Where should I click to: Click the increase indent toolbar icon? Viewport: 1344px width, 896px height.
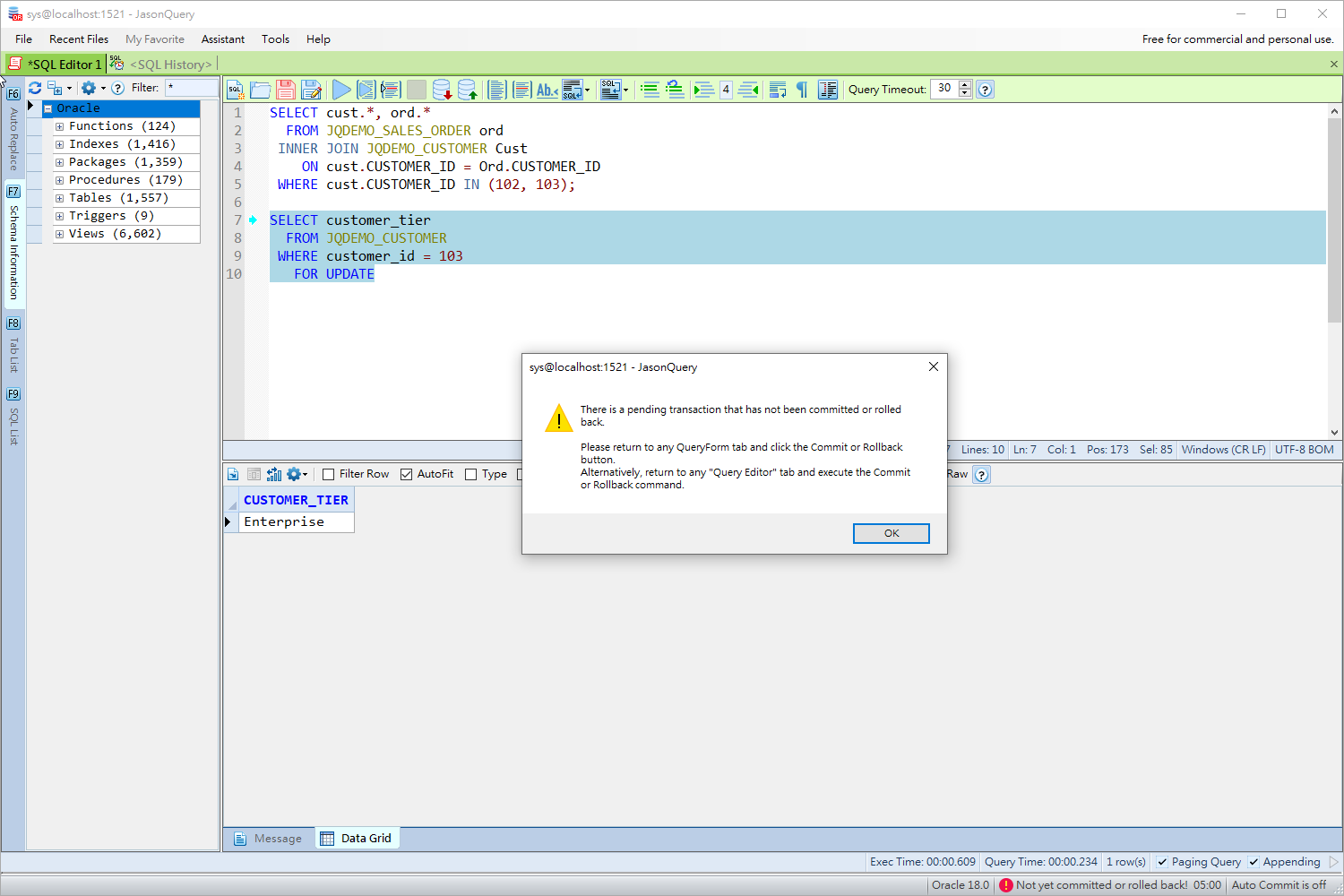[704, 90]
